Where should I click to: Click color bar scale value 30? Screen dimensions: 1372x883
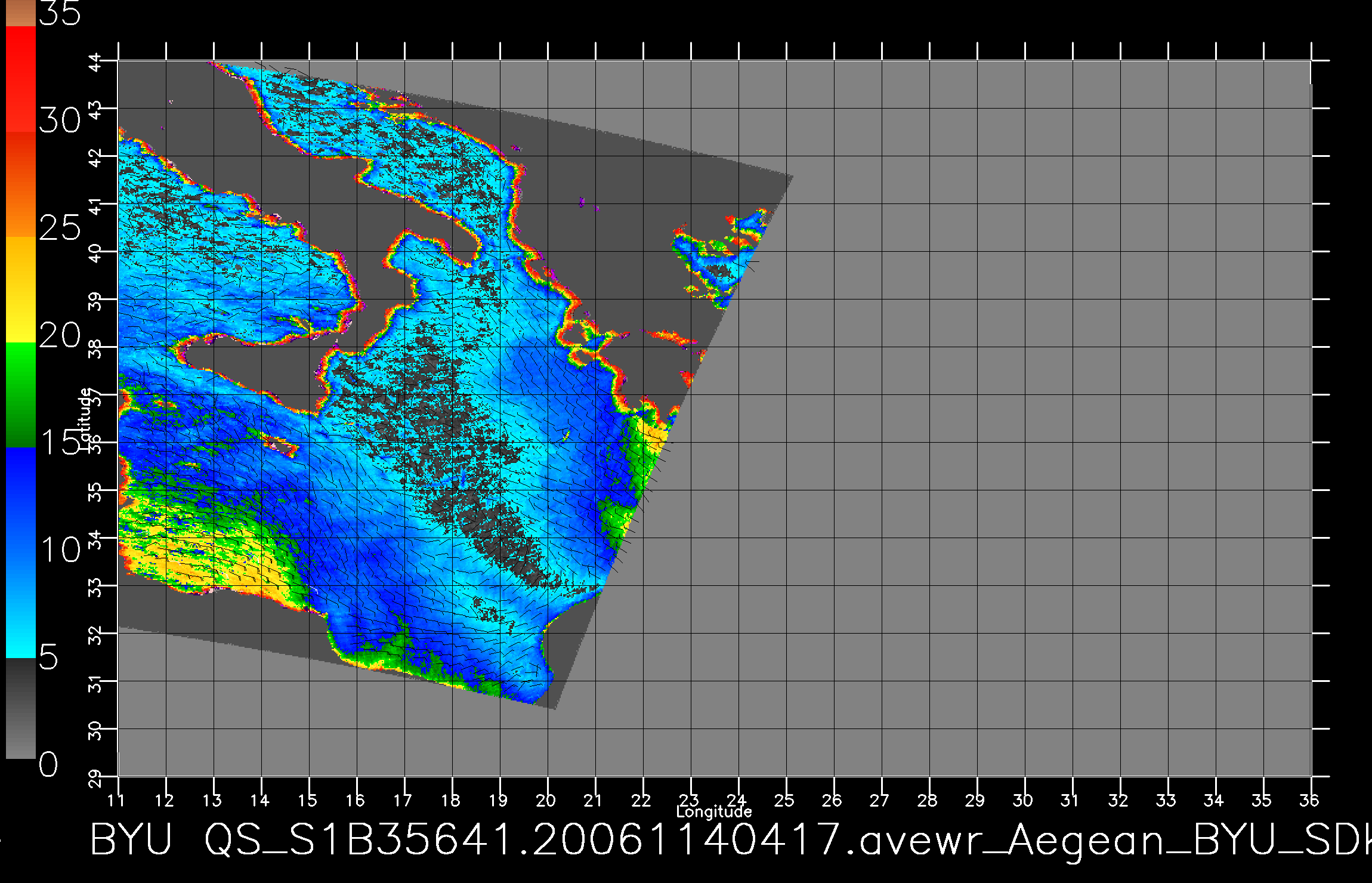(x=60, y=121)
